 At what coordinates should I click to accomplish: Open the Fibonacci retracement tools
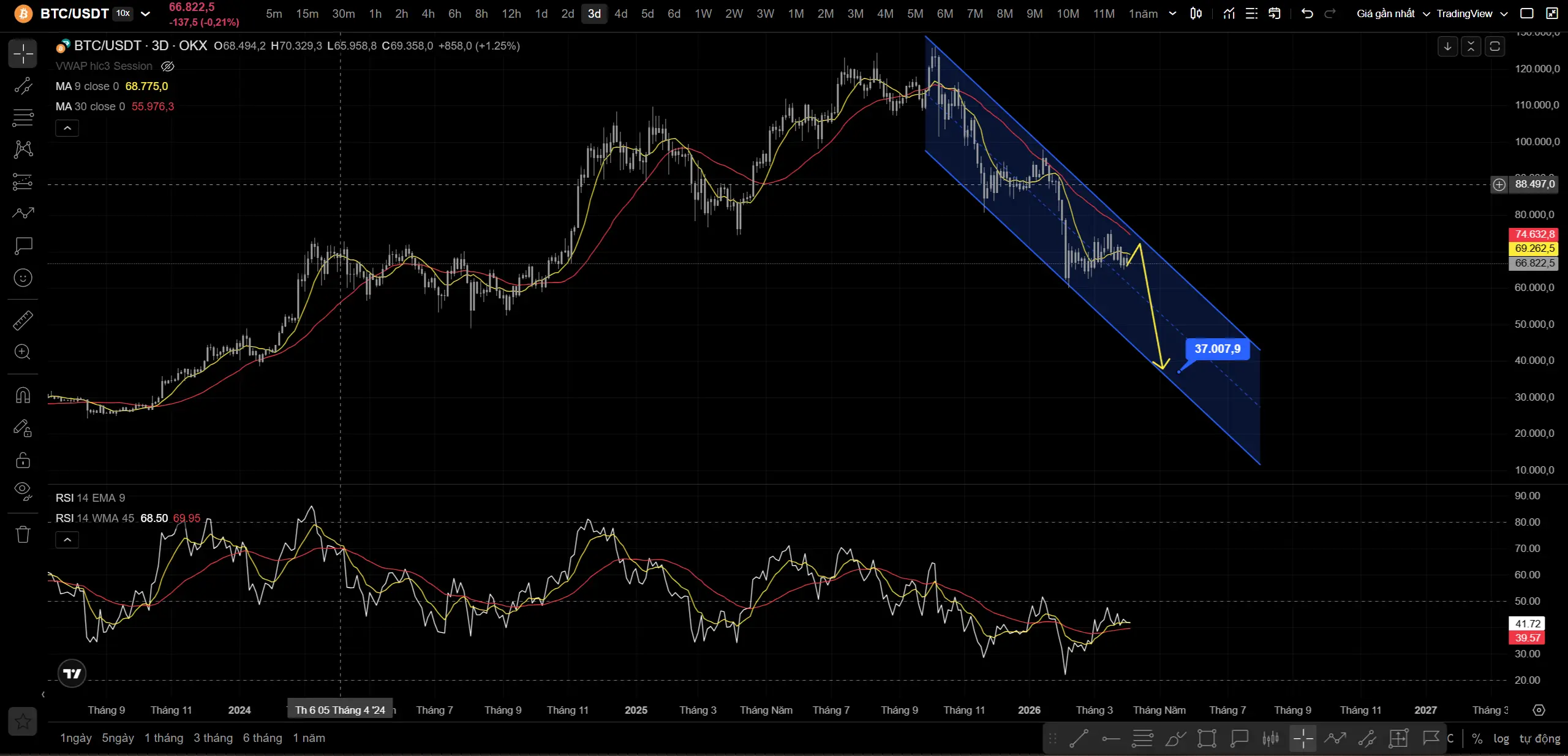point(23,118)
